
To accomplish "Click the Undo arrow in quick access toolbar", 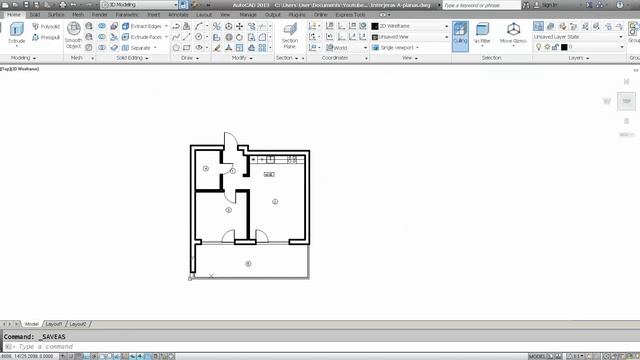I will tap(74, 5).
